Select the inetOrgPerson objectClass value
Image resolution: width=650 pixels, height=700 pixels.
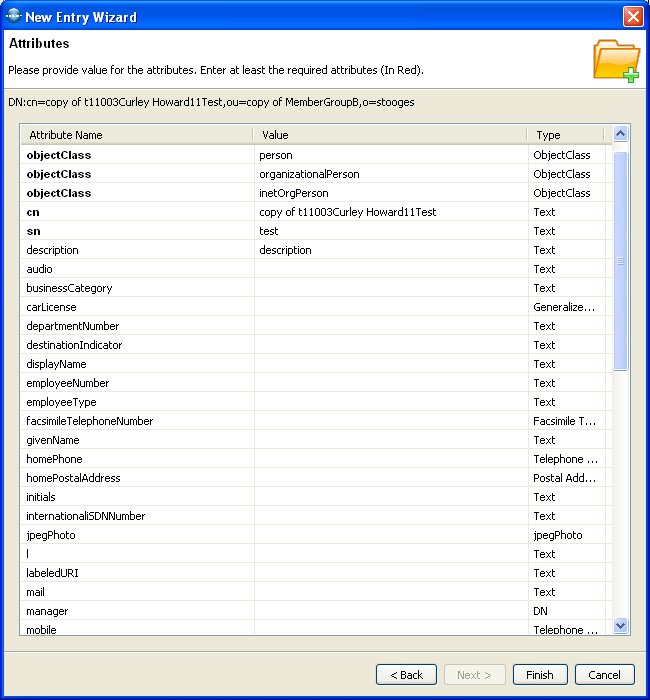pyautogui.click(x=390, y=193)
